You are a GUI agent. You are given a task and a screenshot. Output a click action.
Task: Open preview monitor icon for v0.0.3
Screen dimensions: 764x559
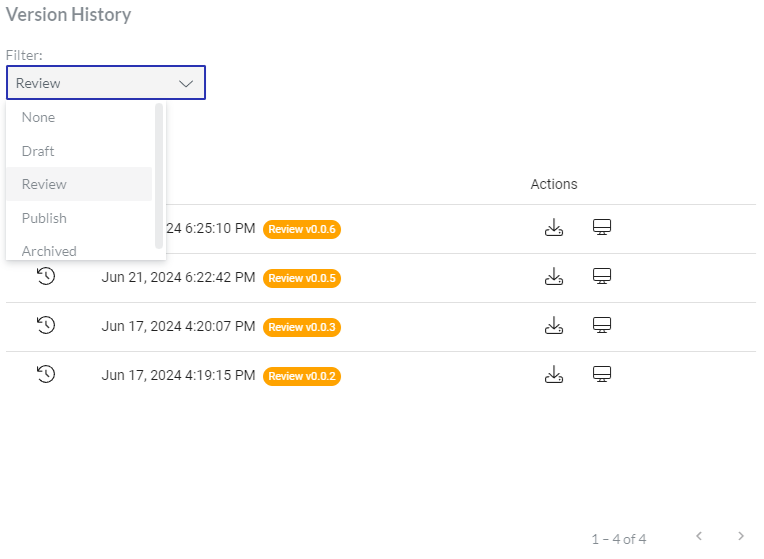pos(602,325)
